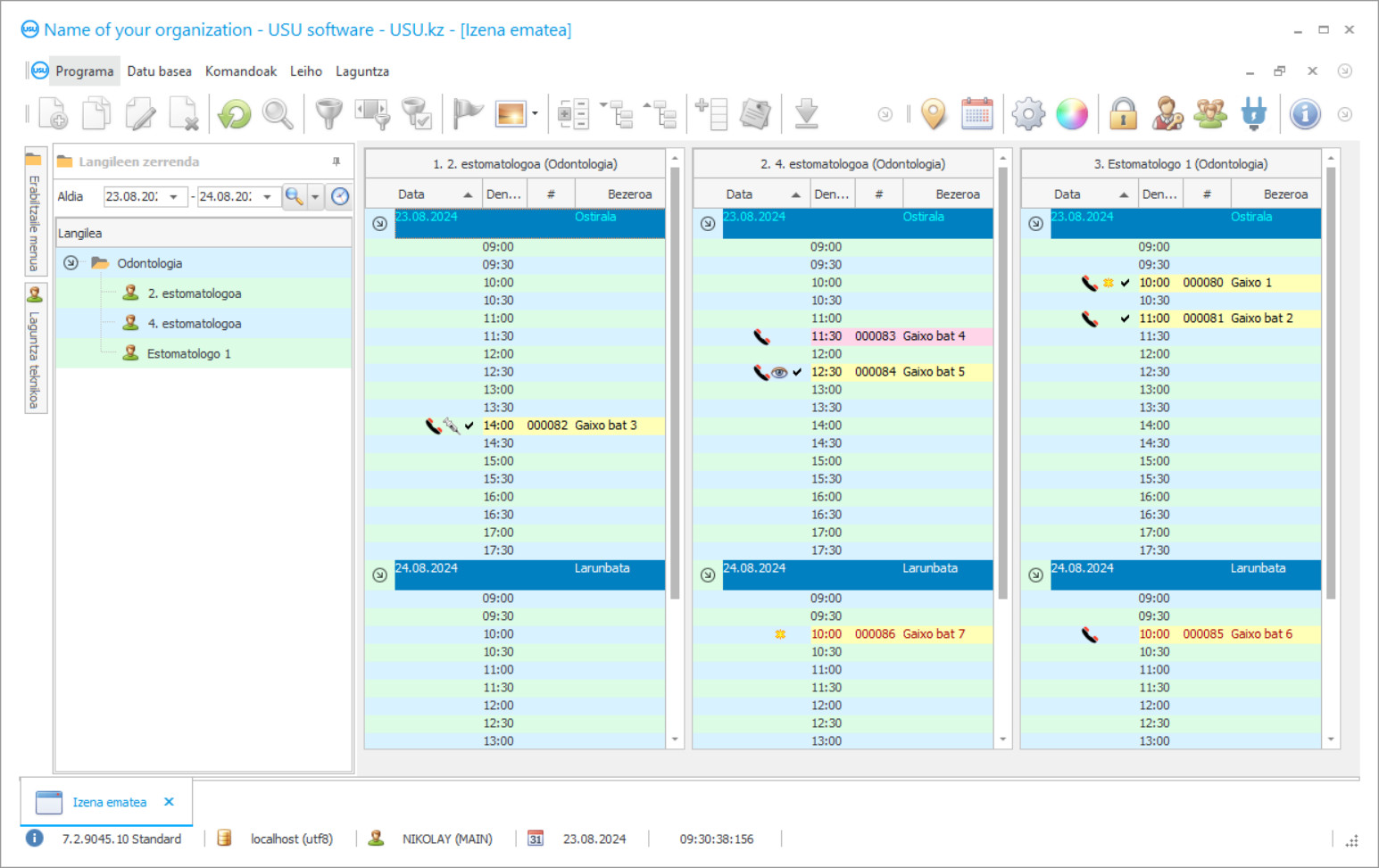Click the funnel filter icon
The image size is (1379, 868).
tap(328, 114)
